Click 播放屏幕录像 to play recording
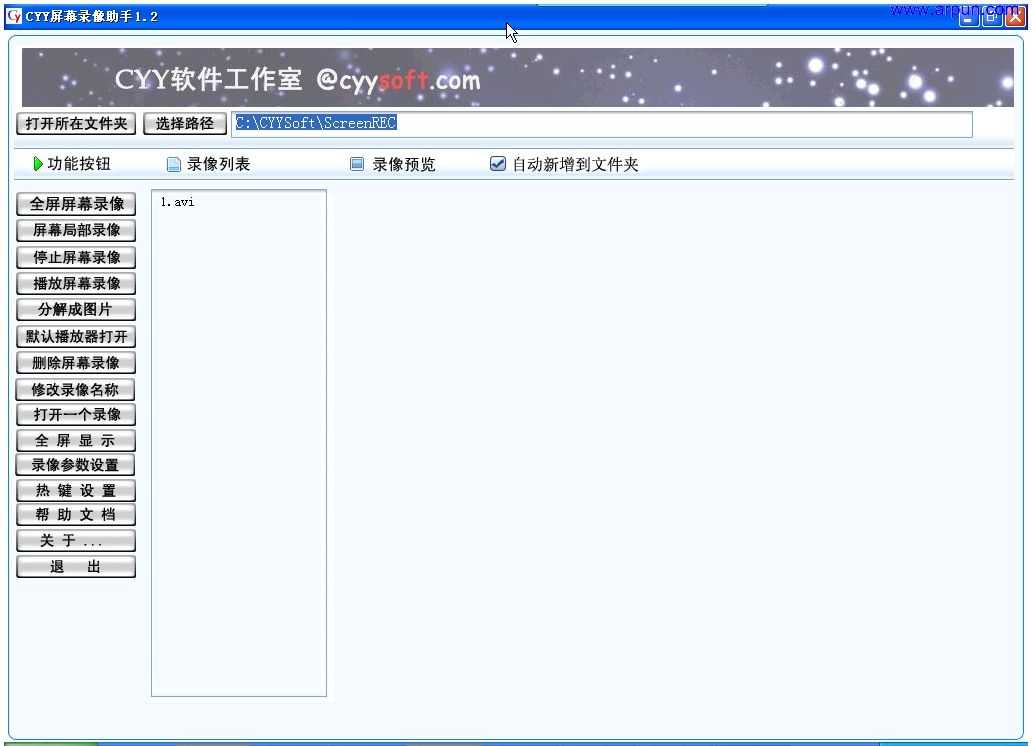The width and height of the screenshot is (1032, 746). point(76,284)
